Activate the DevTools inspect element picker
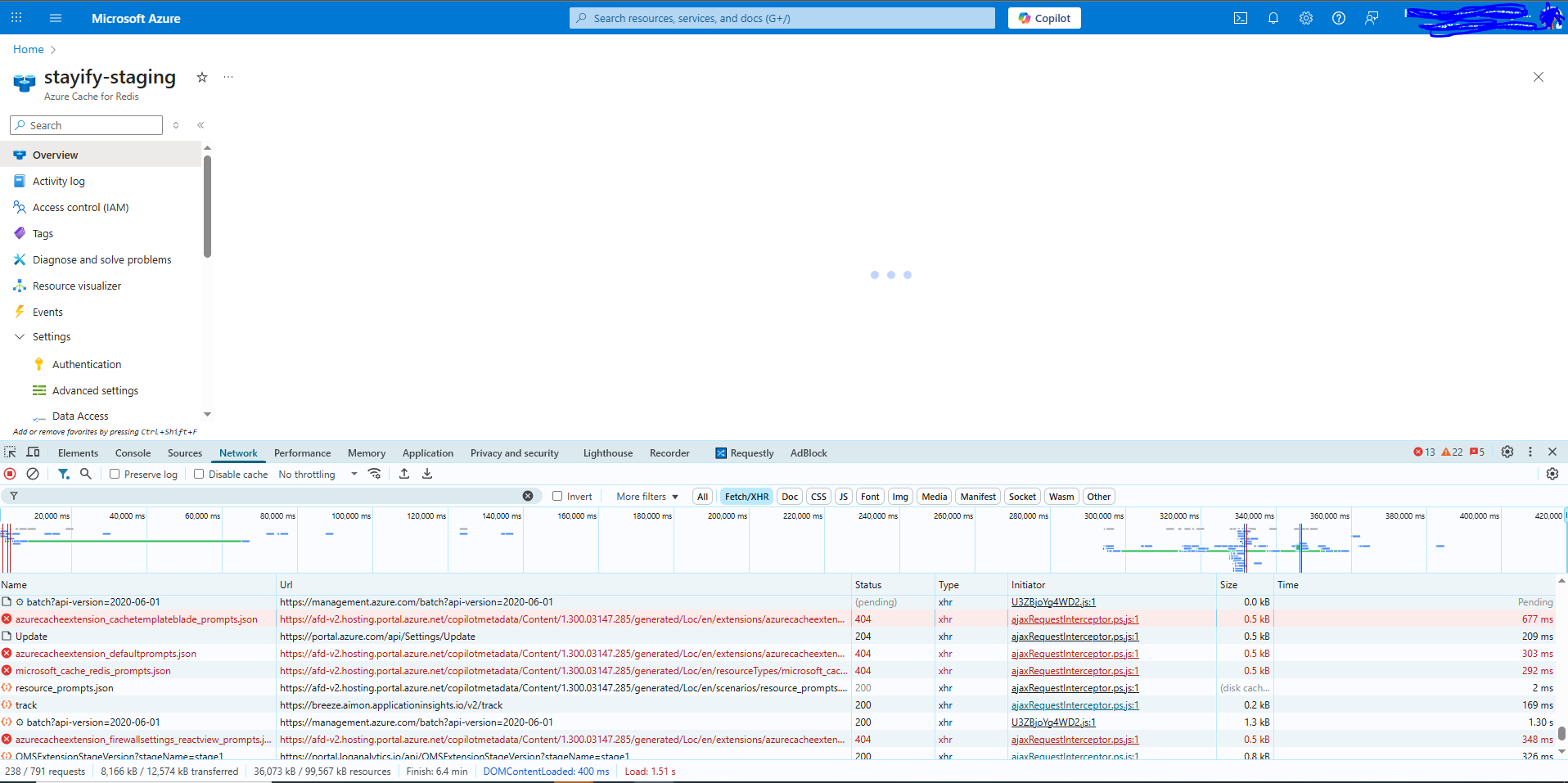Screen dimensions: 1568x783 (x=10, y=452)
